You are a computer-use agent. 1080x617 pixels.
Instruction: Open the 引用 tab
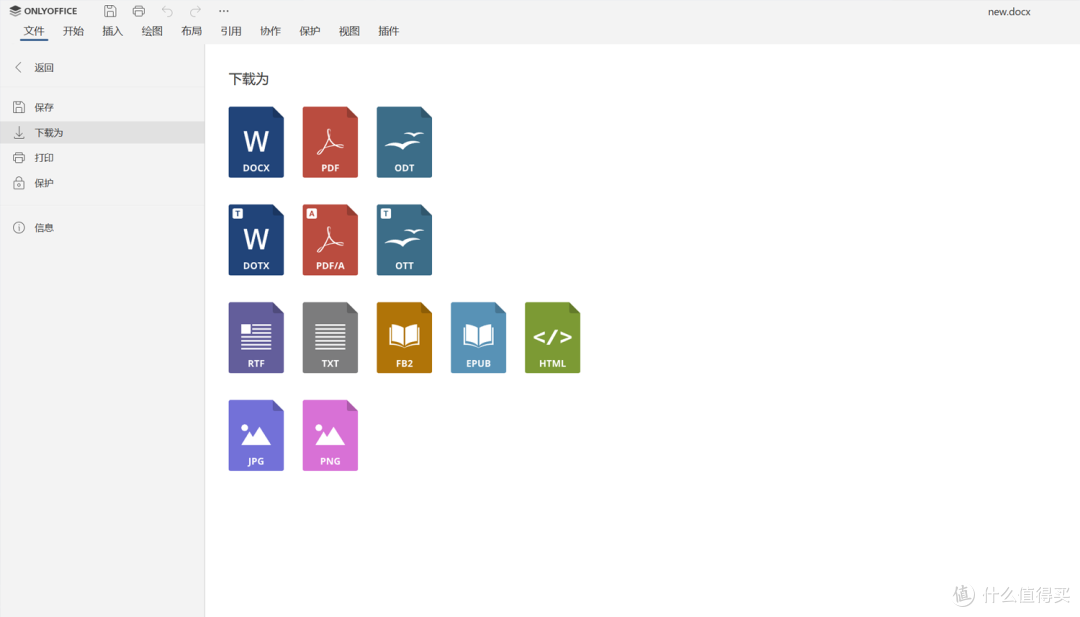coord(231,31)
